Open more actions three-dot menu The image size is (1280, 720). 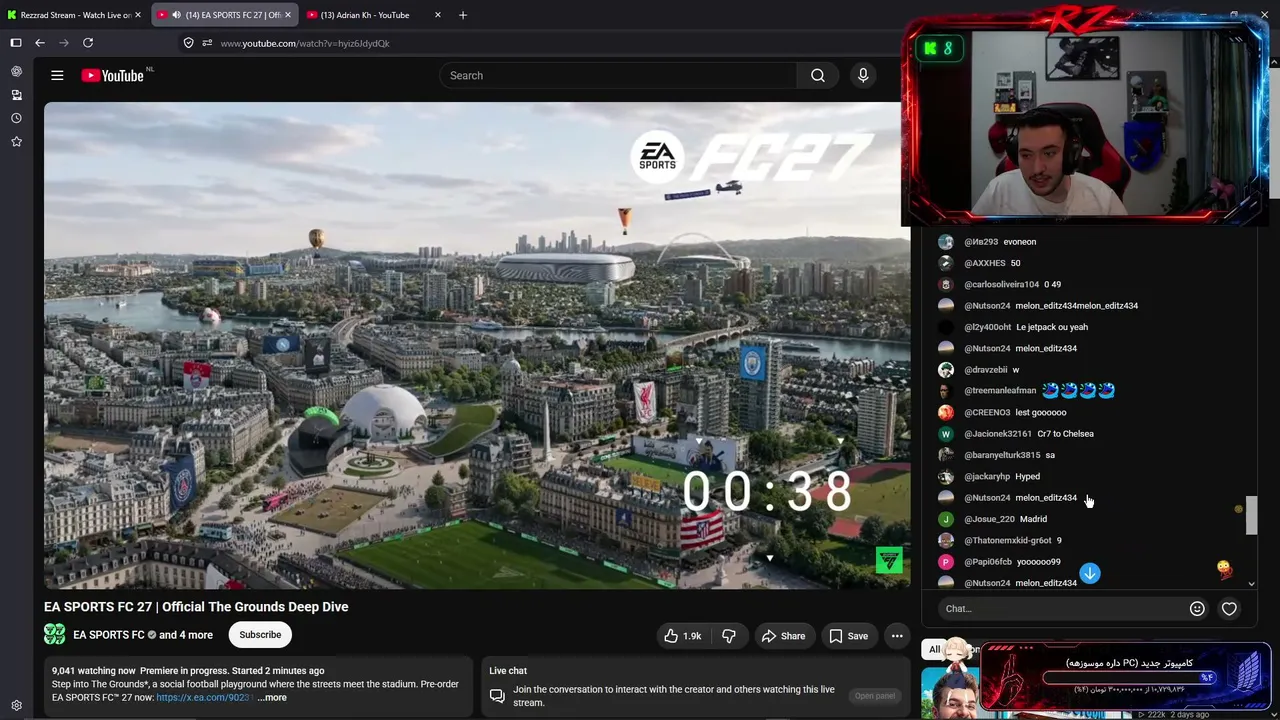pos(897,636)
